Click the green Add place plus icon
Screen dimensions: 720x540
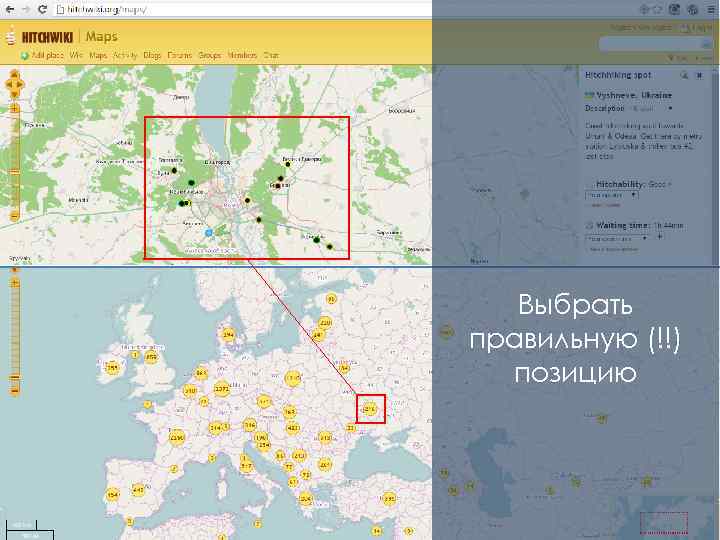[24, 56]
